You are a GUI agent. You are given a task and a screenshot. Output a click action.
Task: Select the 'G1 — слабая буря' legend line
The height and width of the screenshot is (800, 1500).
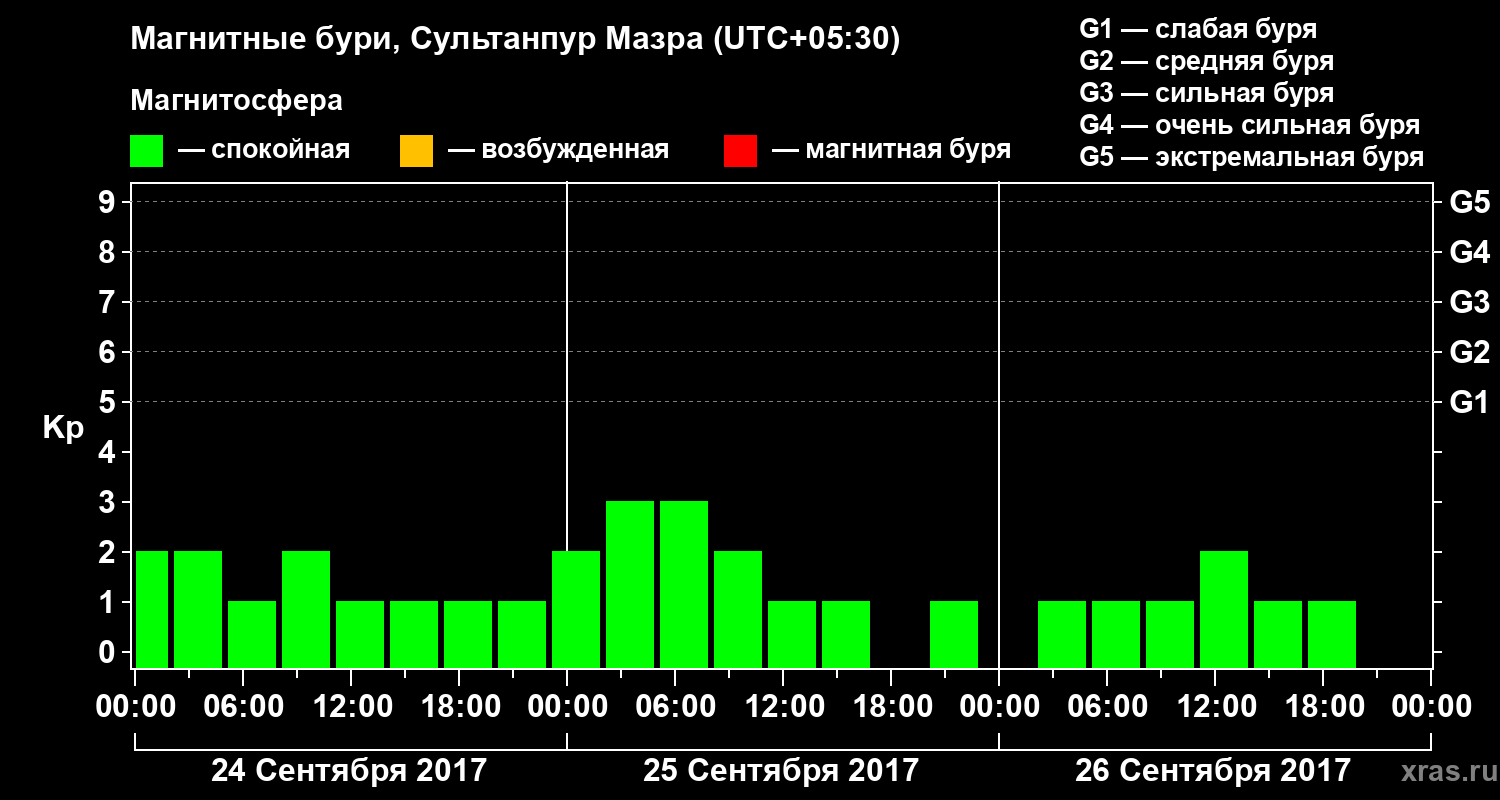[1198, 29]
